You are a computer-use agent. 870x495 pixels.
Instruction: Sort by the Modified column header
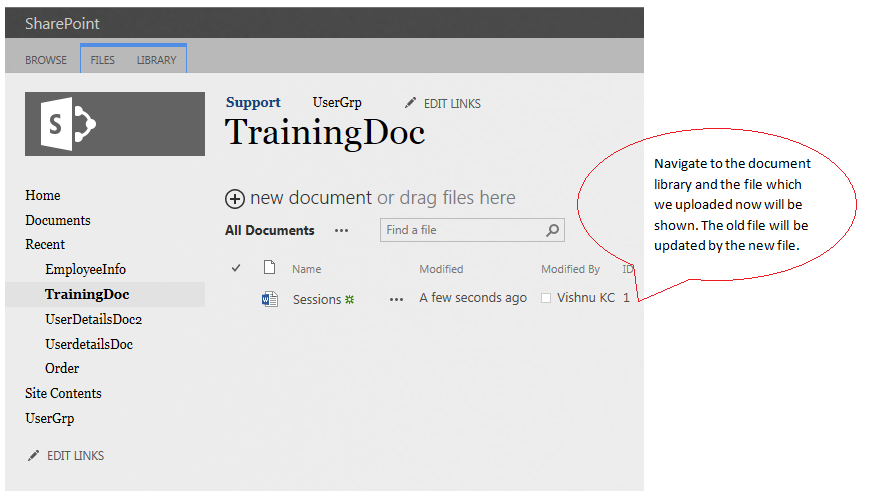[441, 269]
